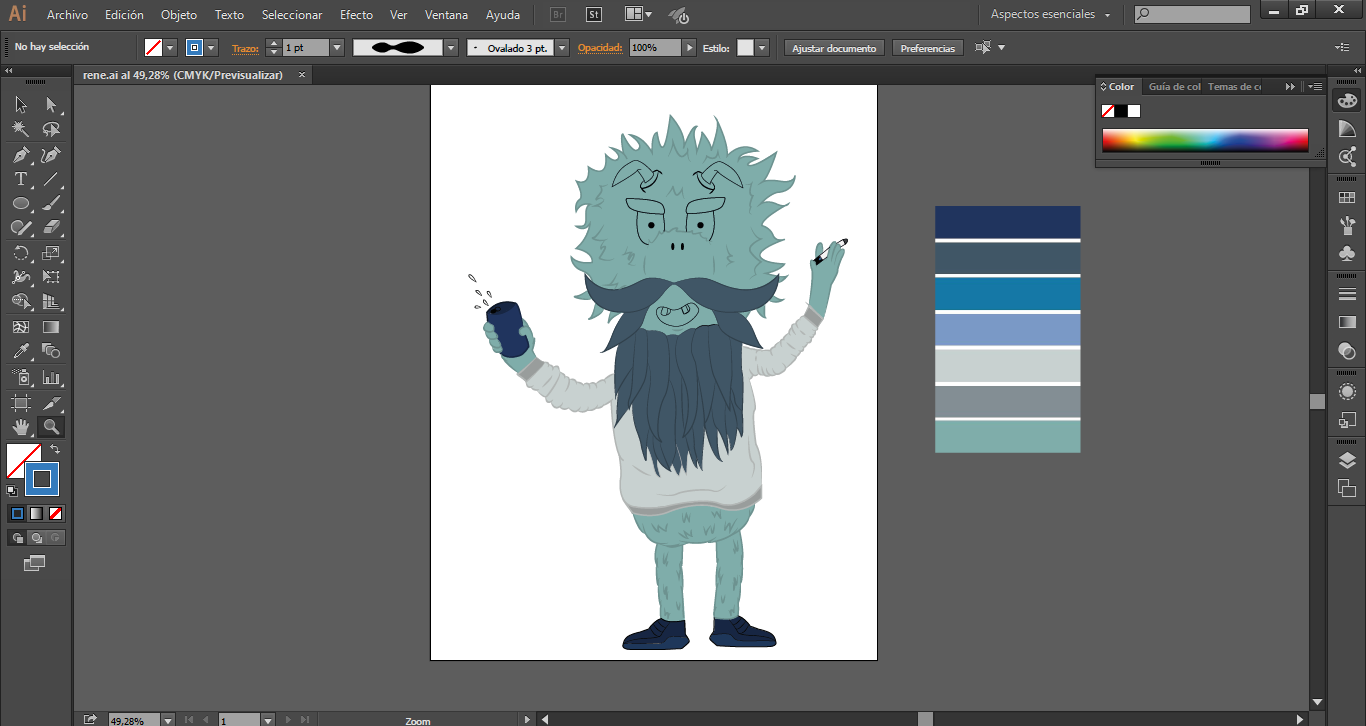The image size is (1366, 726).
Task: Click the Ajustar documento button
Action: [834, 48]
